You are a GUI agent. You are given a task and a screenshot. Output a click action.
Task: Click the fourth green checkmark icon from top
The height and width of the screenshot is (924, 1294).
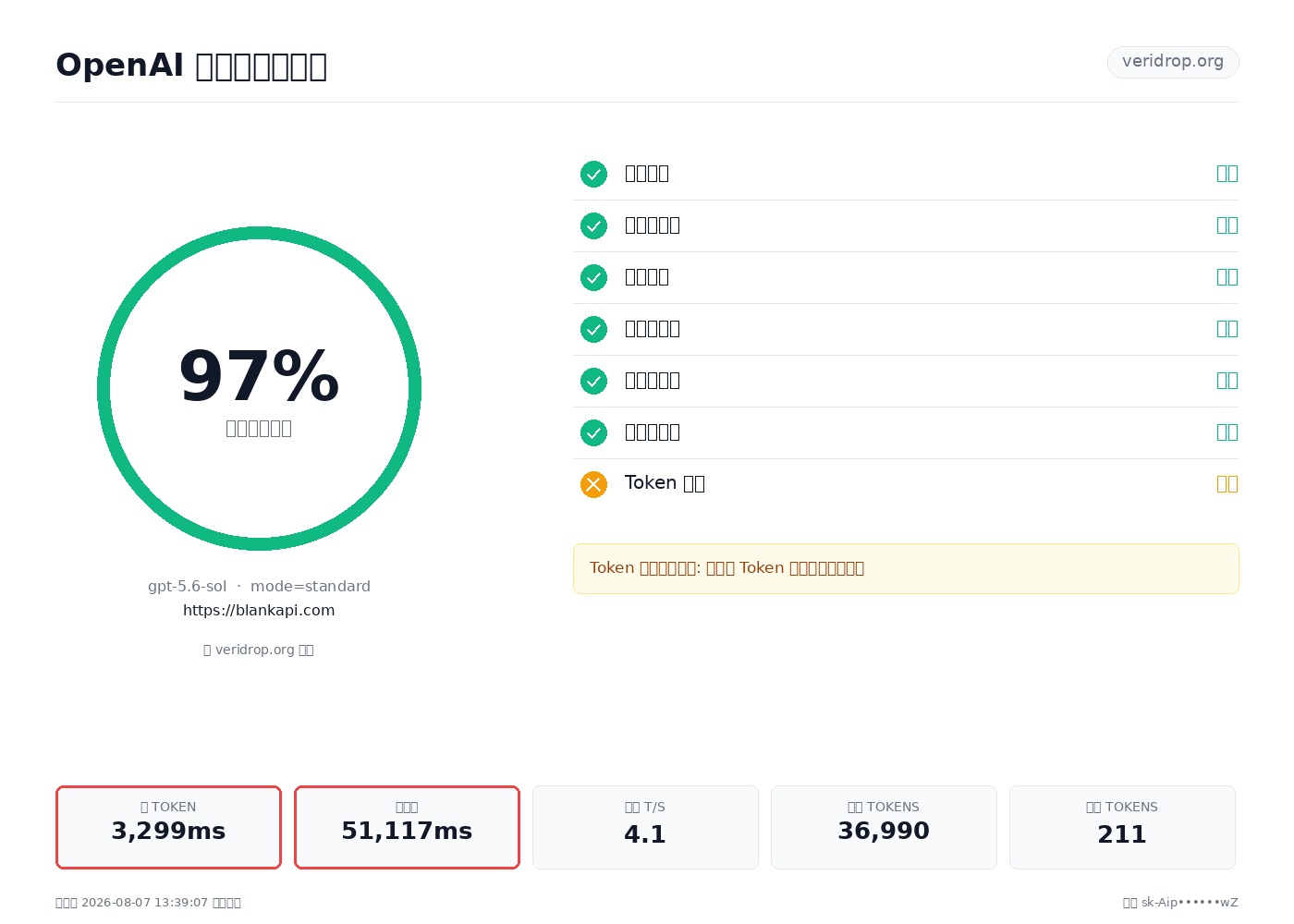593,329
